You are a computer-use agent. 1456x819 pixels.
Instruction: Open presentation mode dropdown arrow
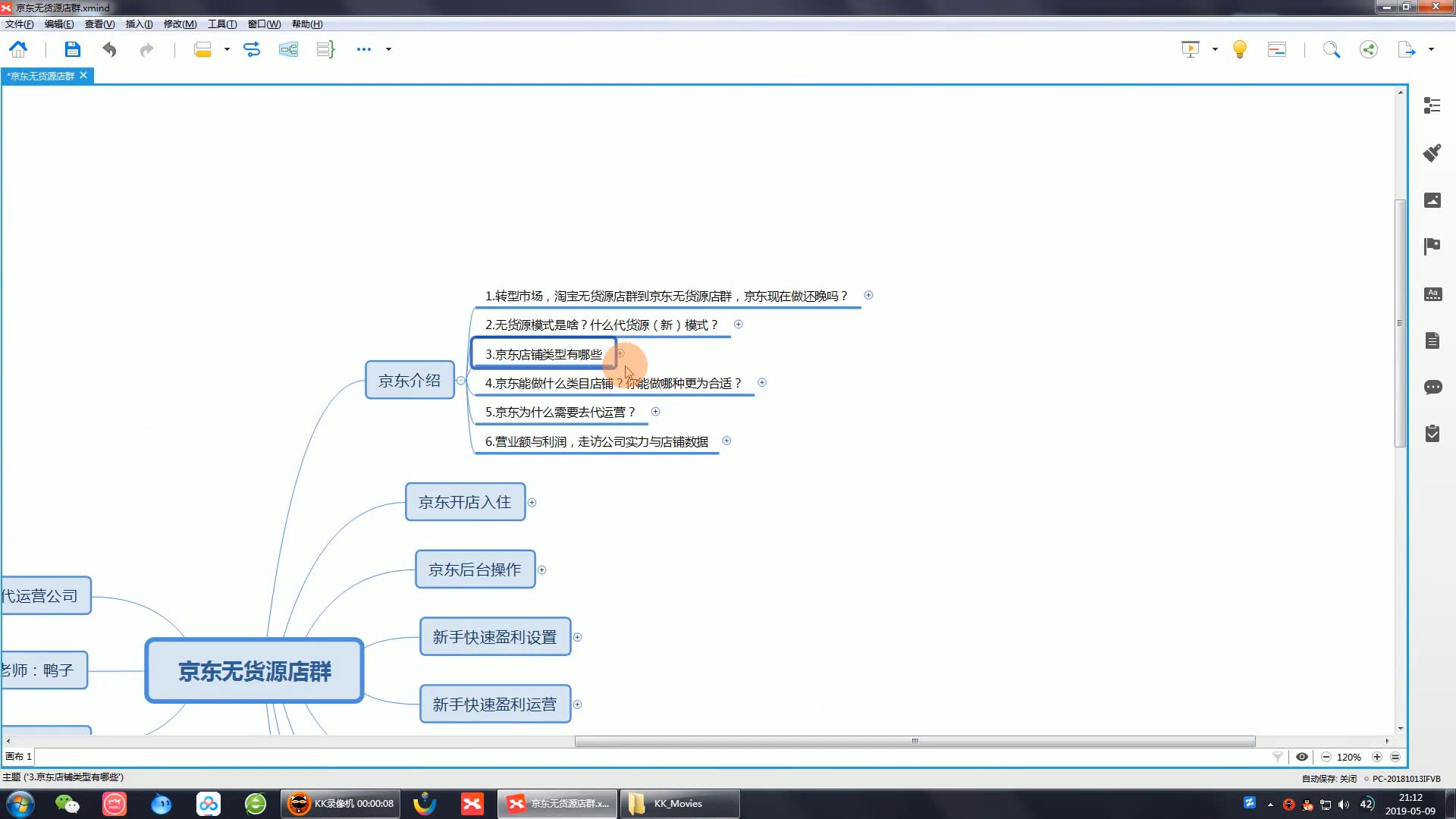tap(1215, 49)
